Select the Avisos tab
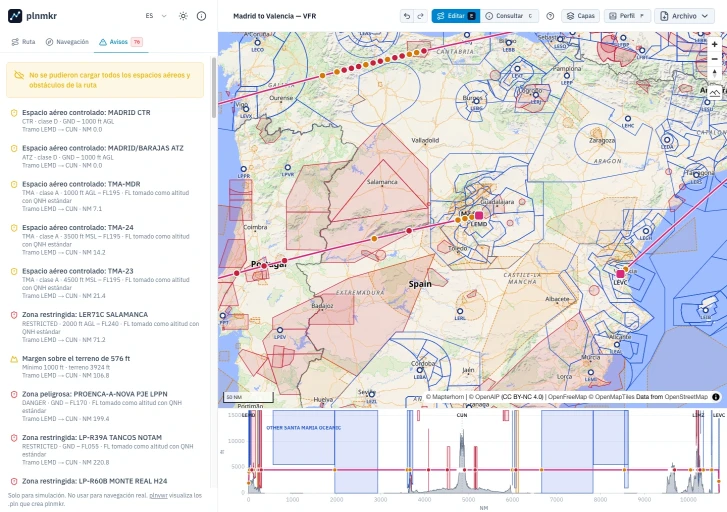 click(x=121, y=42)
